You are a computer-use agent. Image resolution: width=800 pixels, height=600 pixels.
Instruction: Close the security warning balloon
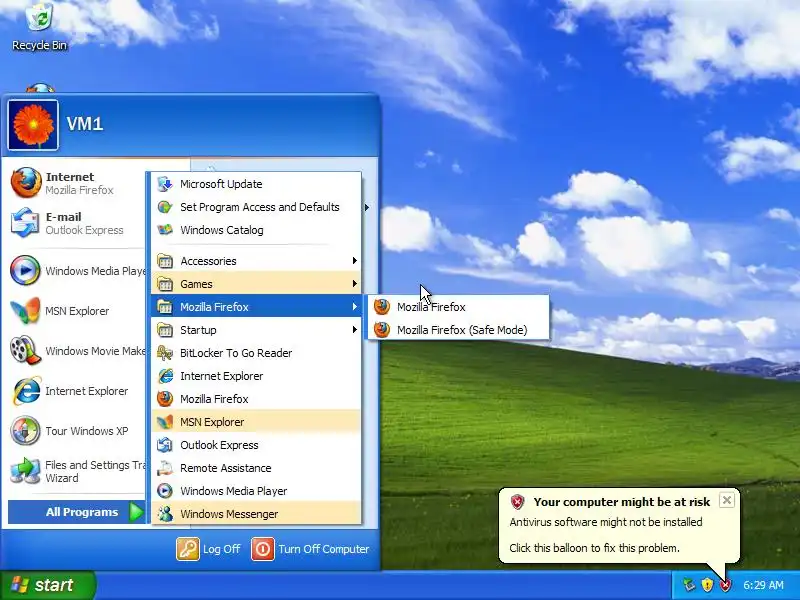coord(727,500)
